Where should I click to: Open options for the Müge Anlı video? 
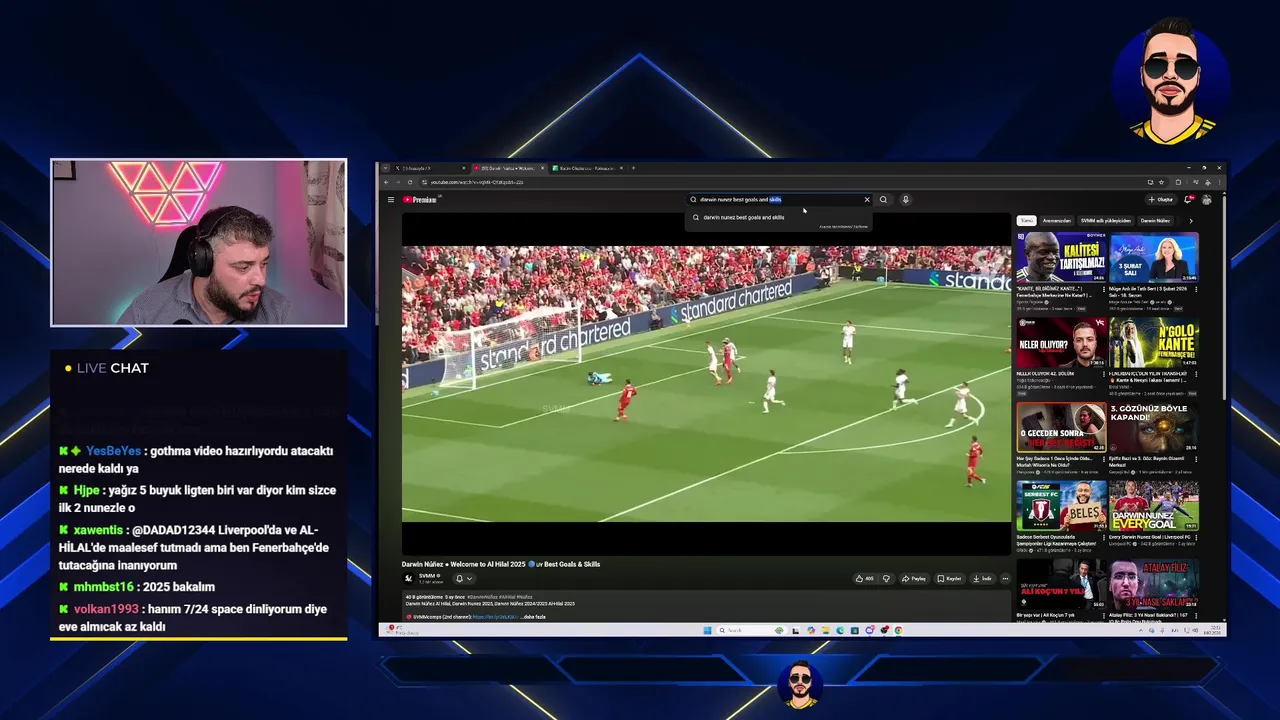(1195, 289)
